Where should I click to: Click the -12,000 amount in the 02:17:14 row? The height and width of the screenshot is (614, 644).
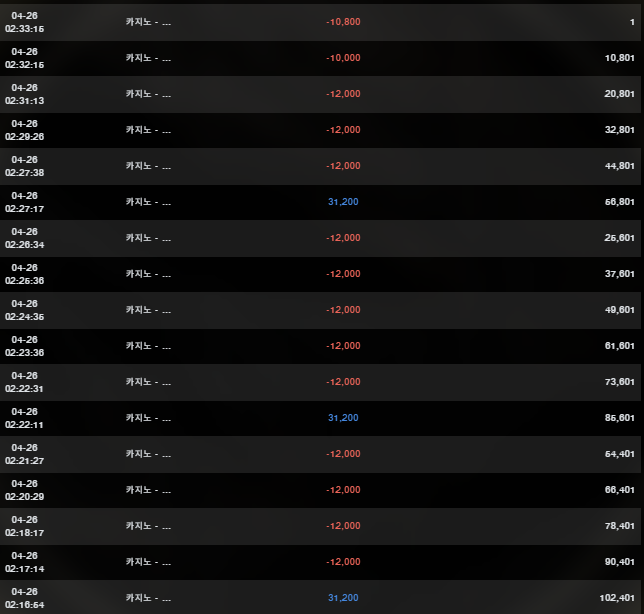(x=343, y=562)
